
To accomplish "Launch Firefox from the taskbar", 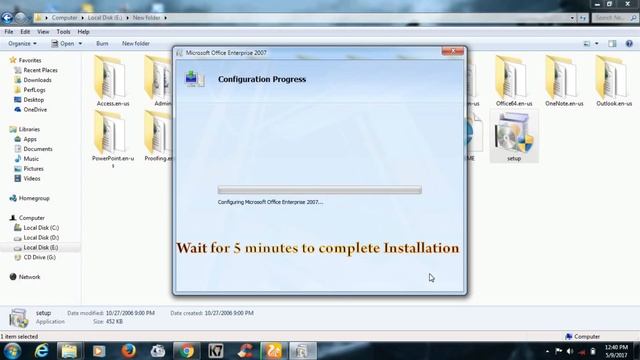I will click(x=128, y=351).
